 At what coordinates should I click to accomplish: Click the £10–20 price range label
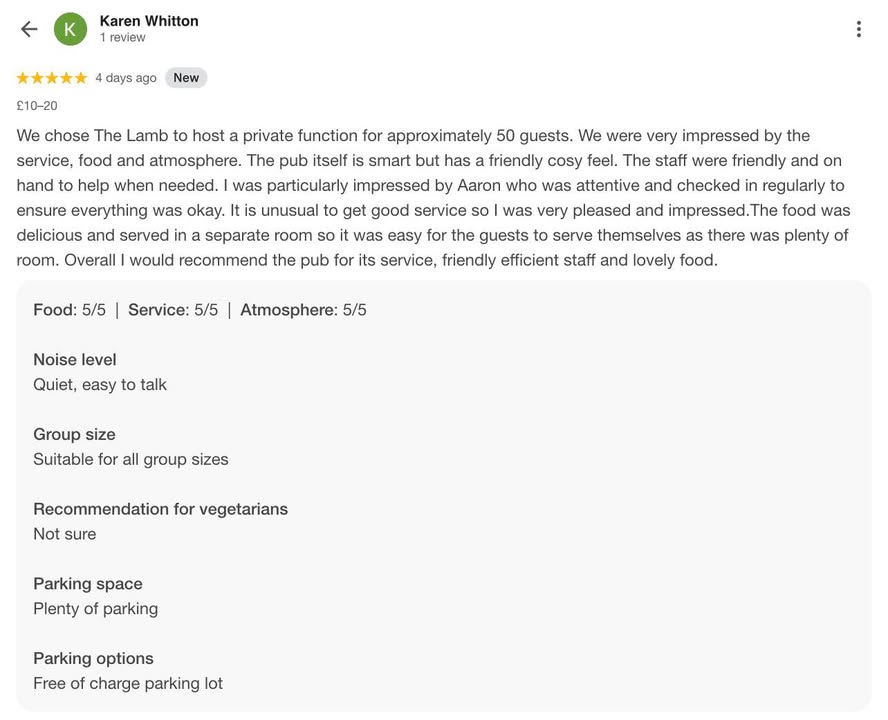coord(37,106)
